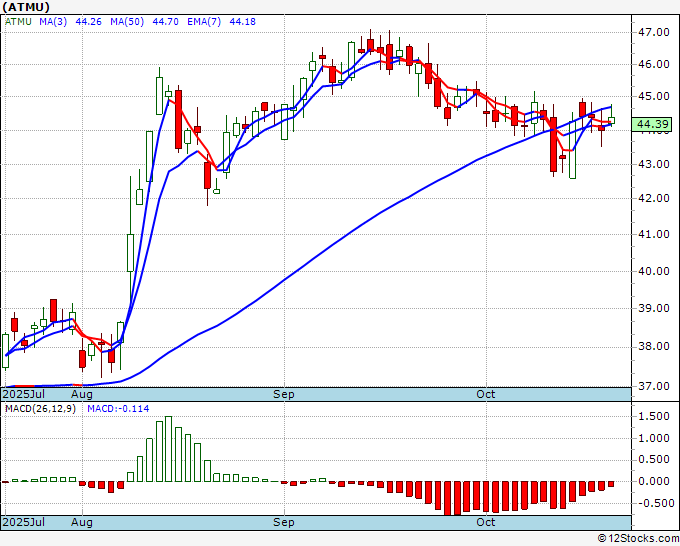Click the 37.00 price axis label
Viewport: 680px width, 546px height.
[653, 386]
